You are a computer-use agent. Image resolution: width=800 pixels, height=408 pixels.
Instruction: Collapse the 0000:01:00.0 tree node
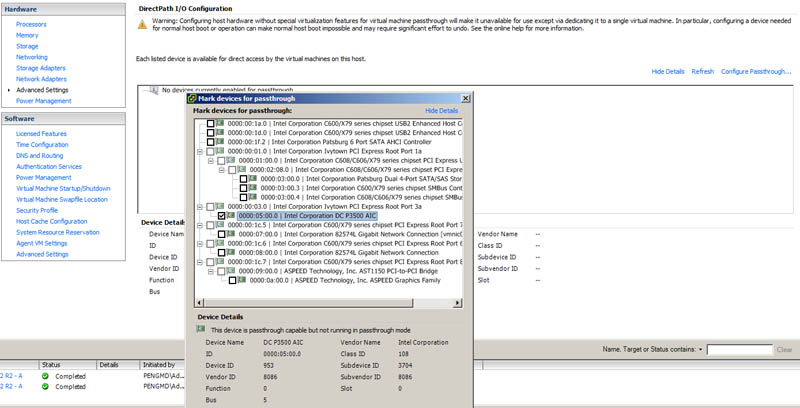click(x=211, y=161)
